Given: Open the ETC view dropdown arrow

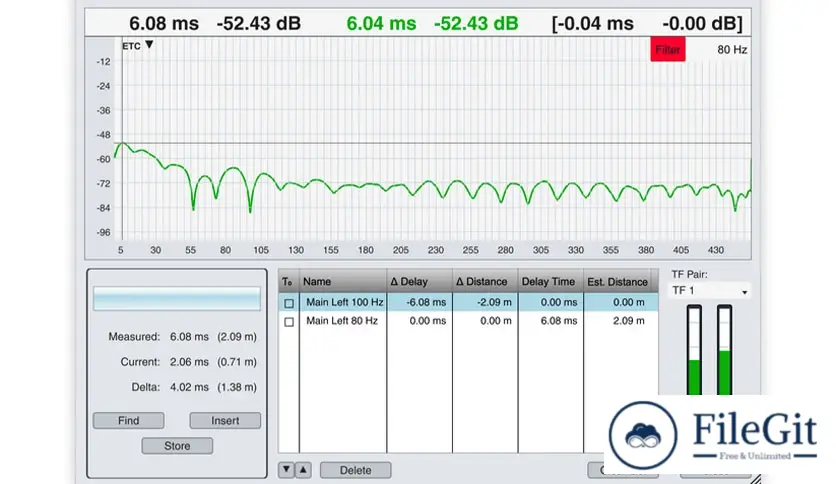Looking at the screenshot, I should [x=149, y=45].
